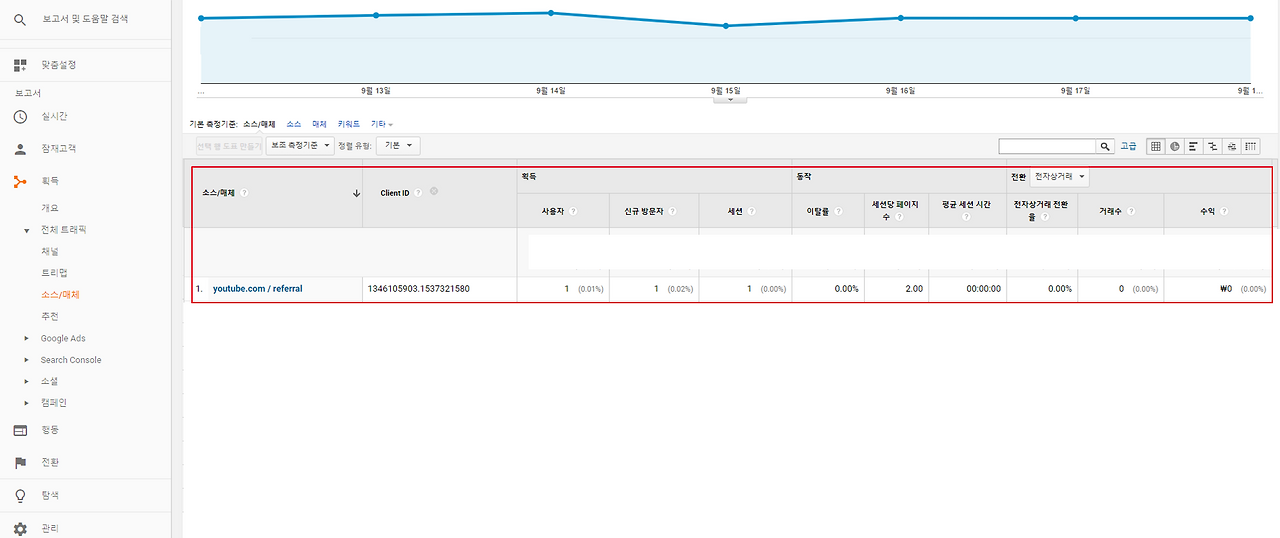This screenshot has height=538, width=1280.
Task: Open the 잠재고객 person icon section
Action: [x=20, y=149]
